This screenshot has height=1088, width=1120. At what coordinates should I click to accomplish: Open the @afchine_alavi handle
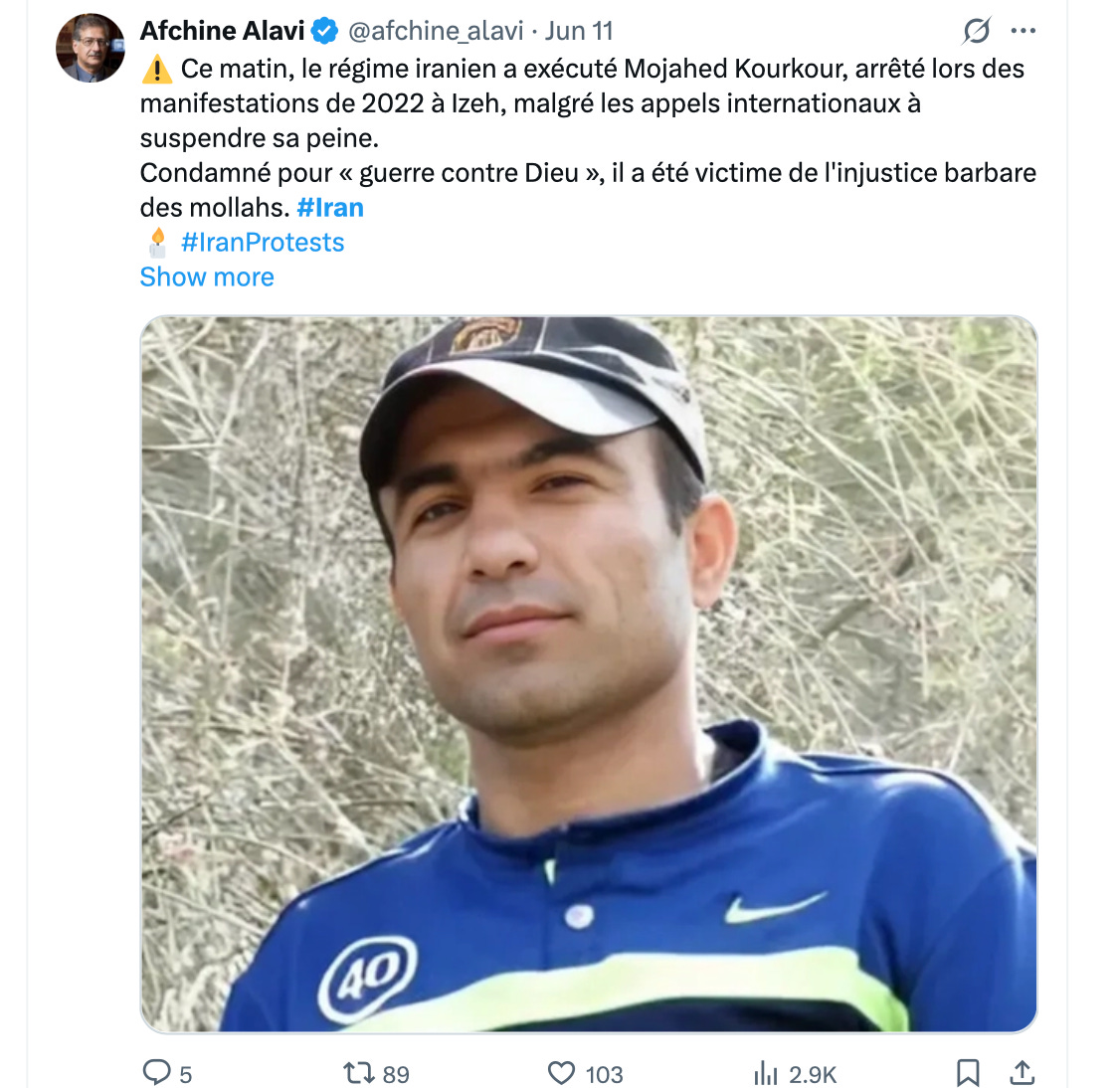436,31
